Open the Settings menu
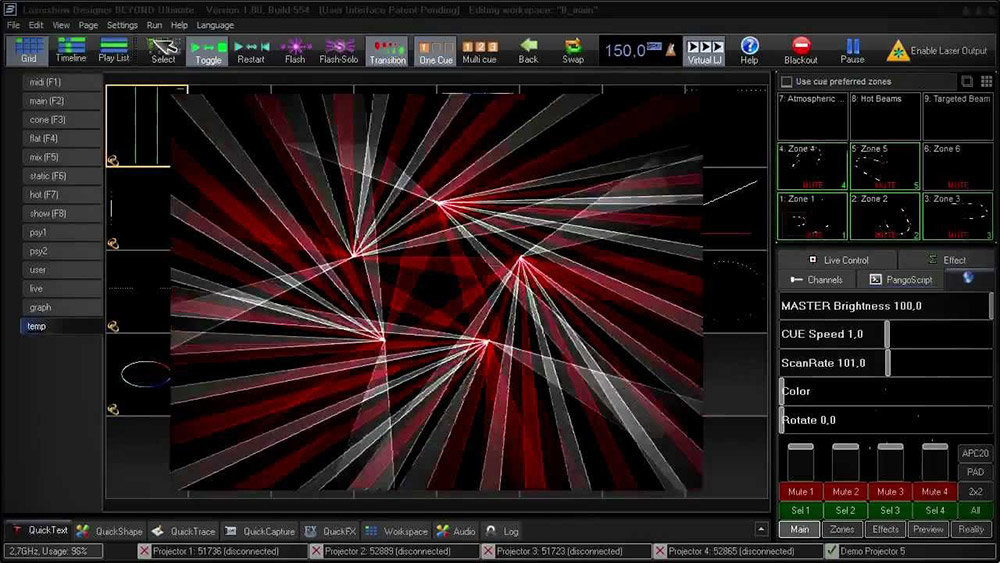 pyautogui.click(x=122, y=24)
